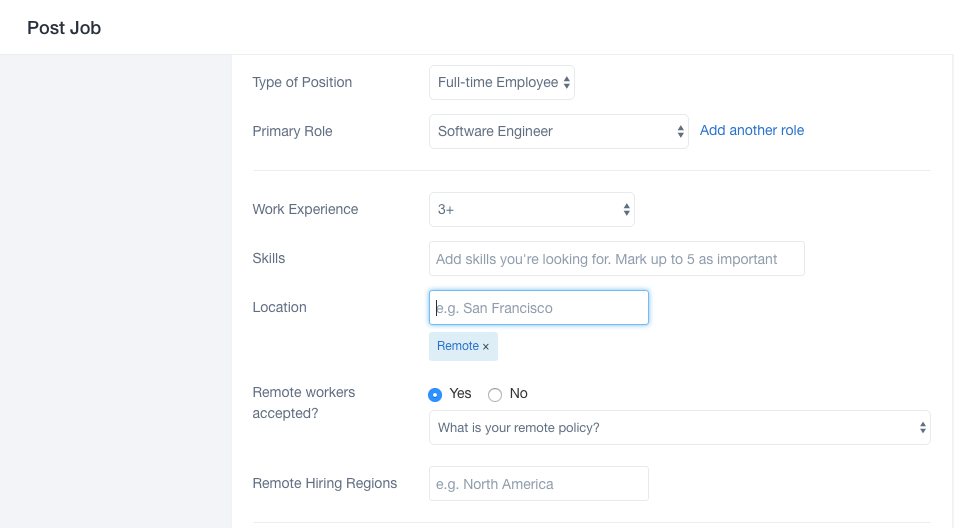The height and width of the screenshot is (528, 954).
Task: Focus the Skills input field
Action: (616, 259)
